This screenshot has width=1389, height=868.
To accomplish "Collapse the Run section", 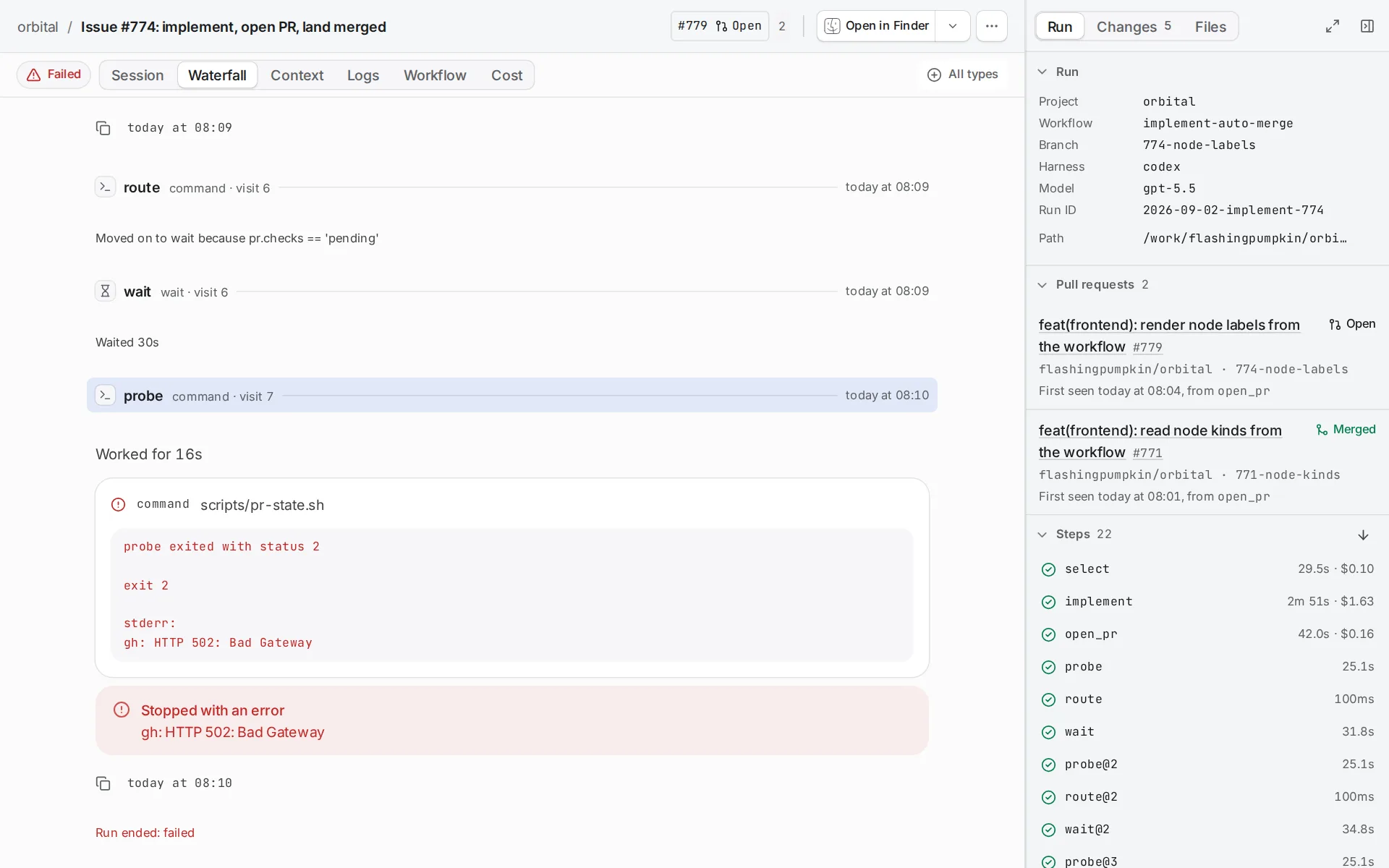I will (x=1042, y=72).
